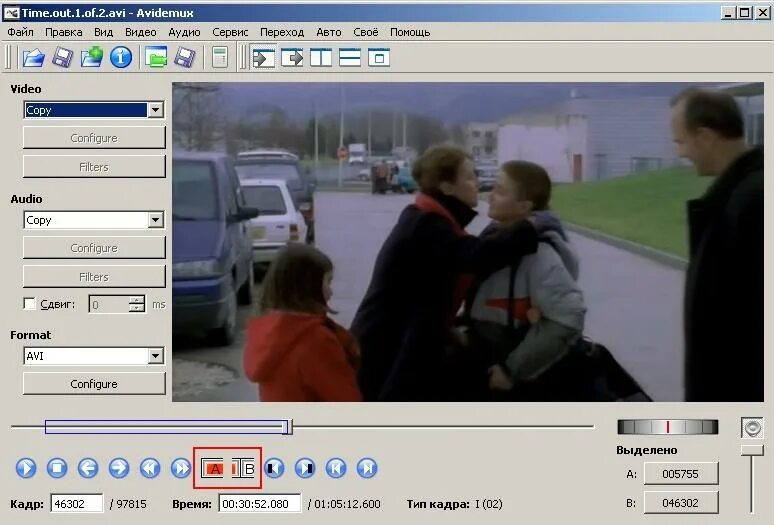Stop video playback
774x525 pixels.
(x=57, y=468)
